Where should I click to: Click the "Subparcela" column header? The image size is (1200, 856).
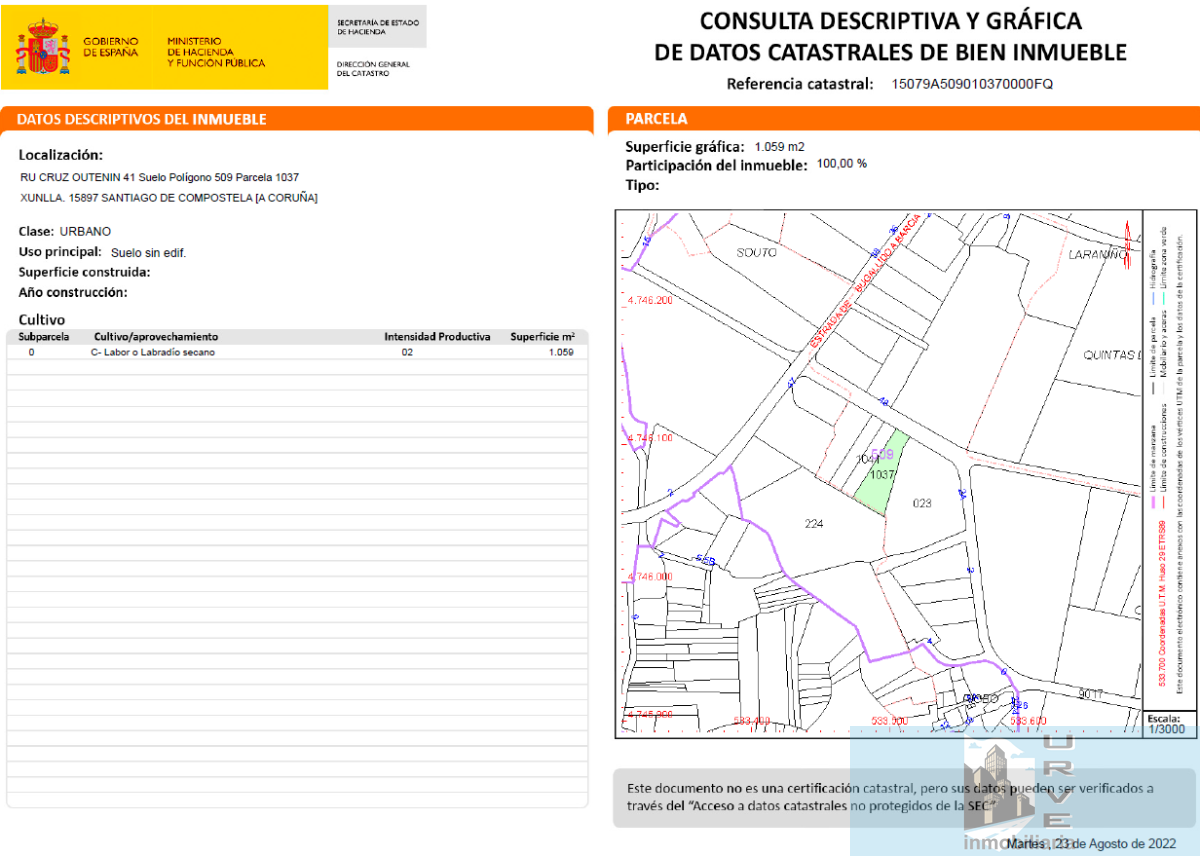pyautogui.click(x=44, y=337)
